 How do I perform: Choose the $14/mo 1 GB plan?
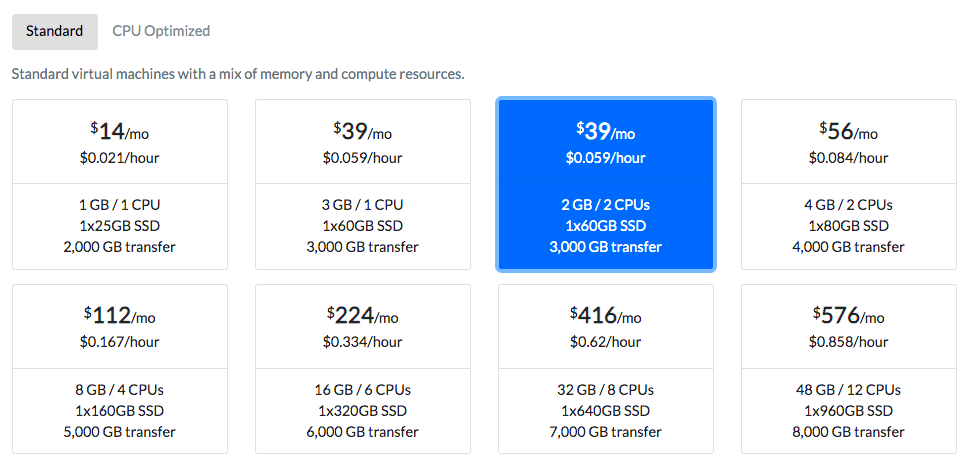[x=120, y=184]
